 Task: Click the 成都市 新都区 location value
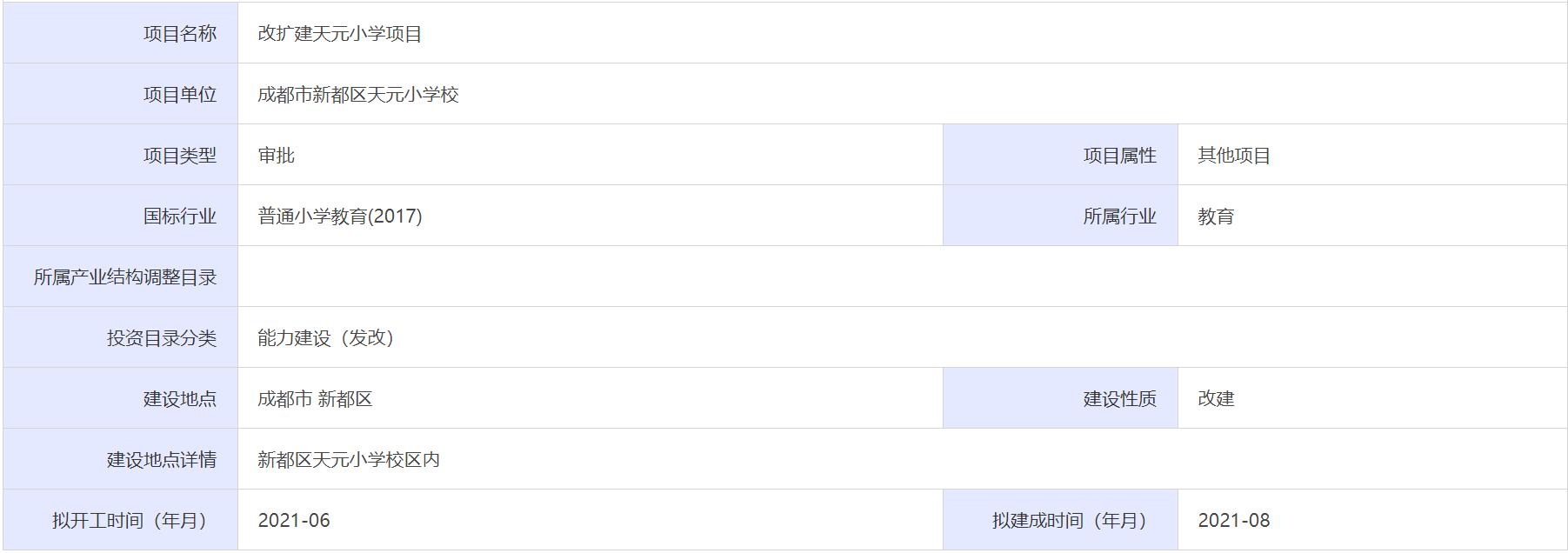315,399
